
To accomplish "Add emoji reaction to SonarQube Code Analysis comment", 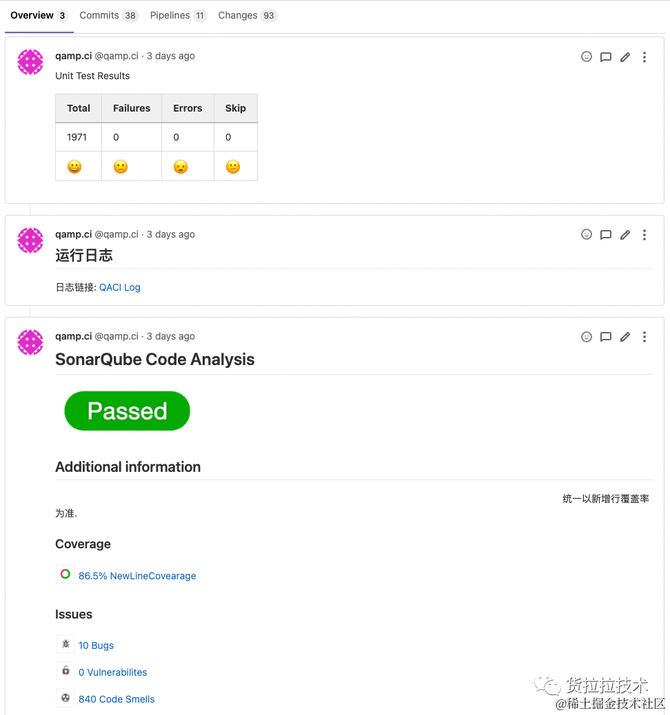I will tap(586, 337).
